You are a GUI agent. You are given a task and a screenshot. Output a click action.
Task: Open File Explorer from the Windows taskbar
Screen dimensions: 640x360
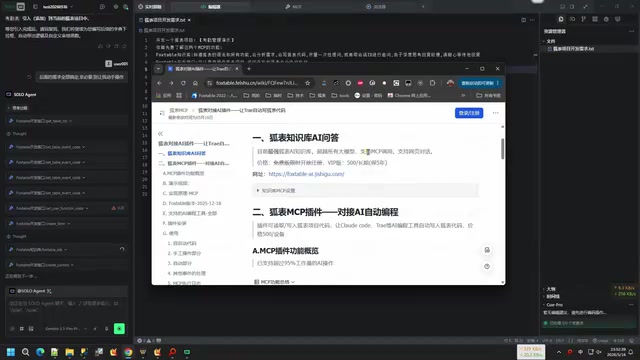point(69,352)
